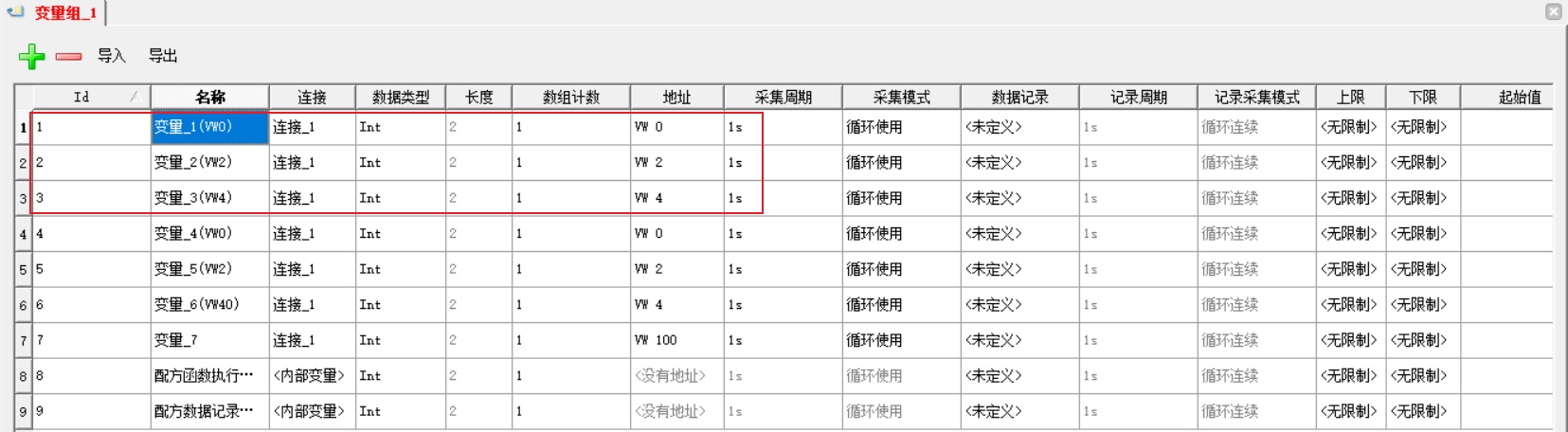The image size is (1568, 432).
Task: Click the 连接_1 cell for 变量_7
Action: coord(312,340)
